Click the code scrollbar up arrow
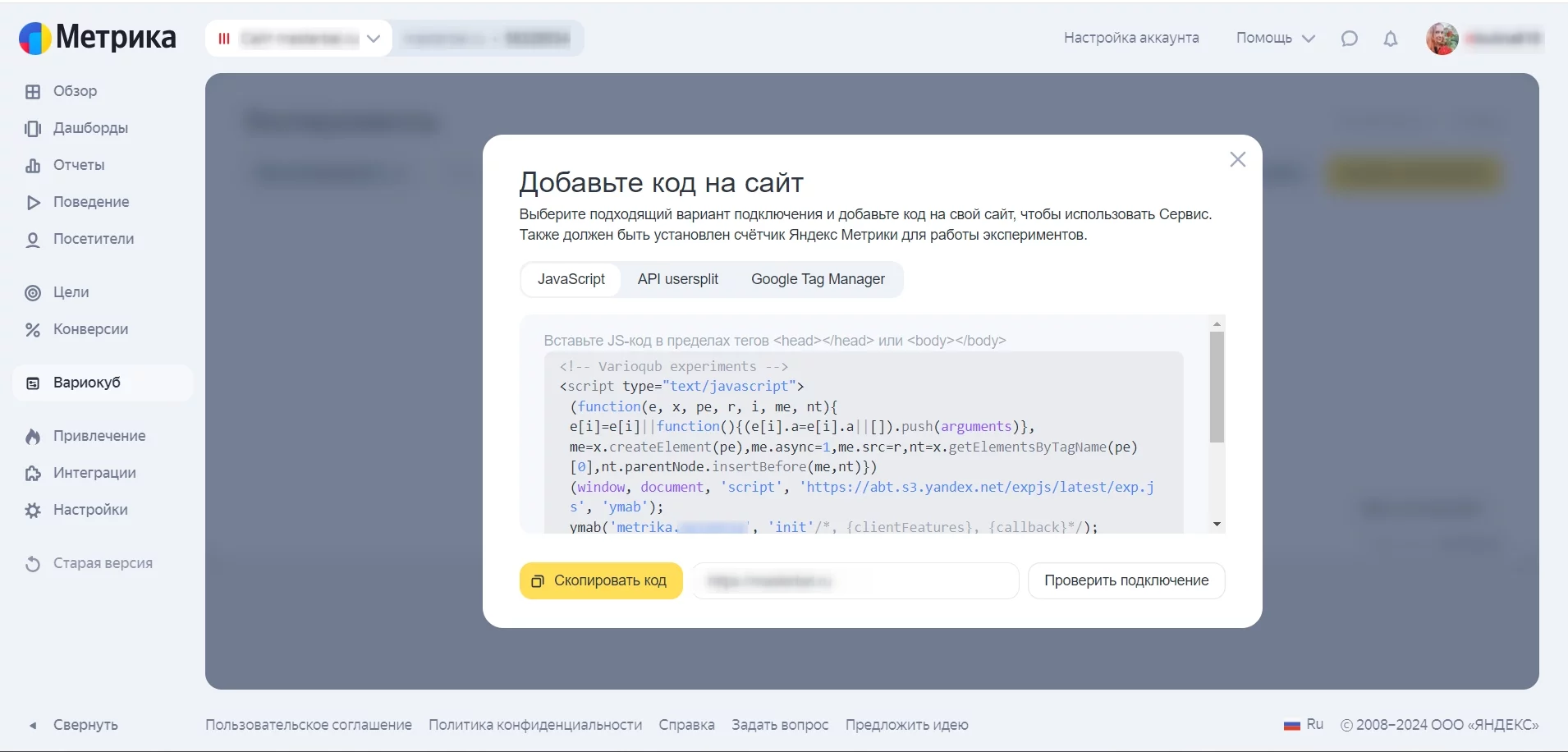Screen dimensions: 1568x752 pos(1217,324)
